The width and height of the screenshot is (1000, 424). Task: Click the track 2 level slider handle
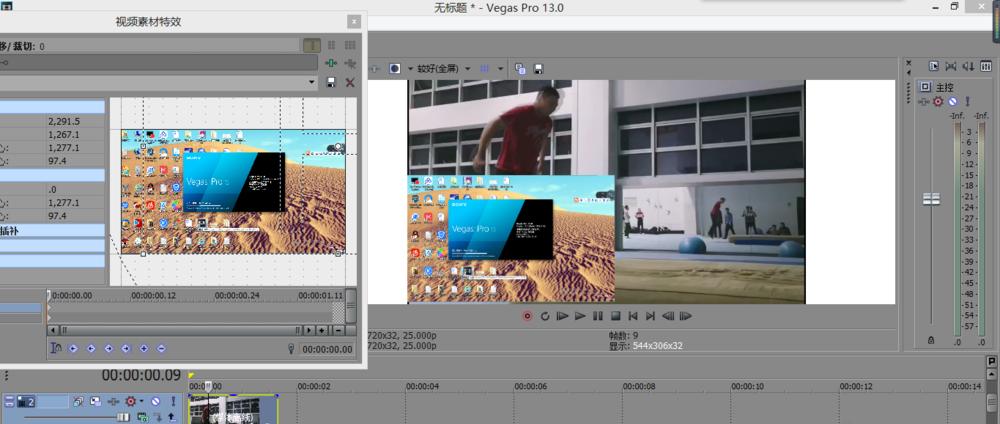(122, 417)
